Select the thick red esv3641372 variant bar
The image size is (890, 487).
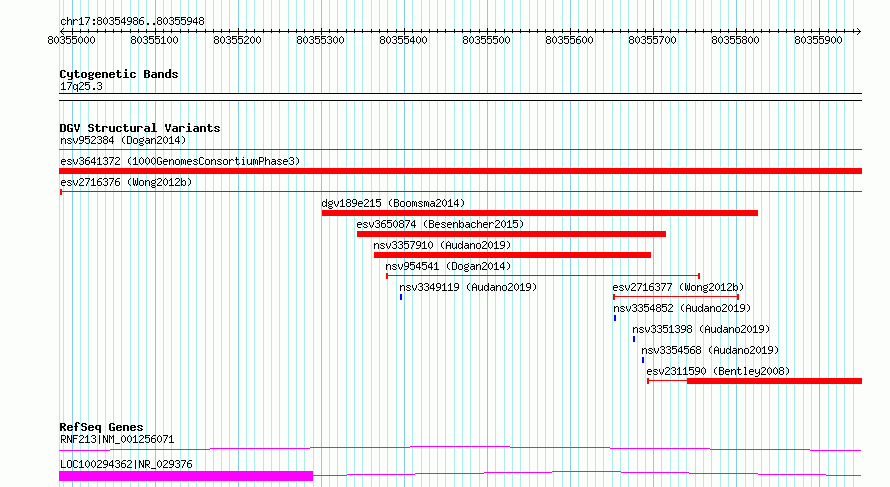[460, 171]
